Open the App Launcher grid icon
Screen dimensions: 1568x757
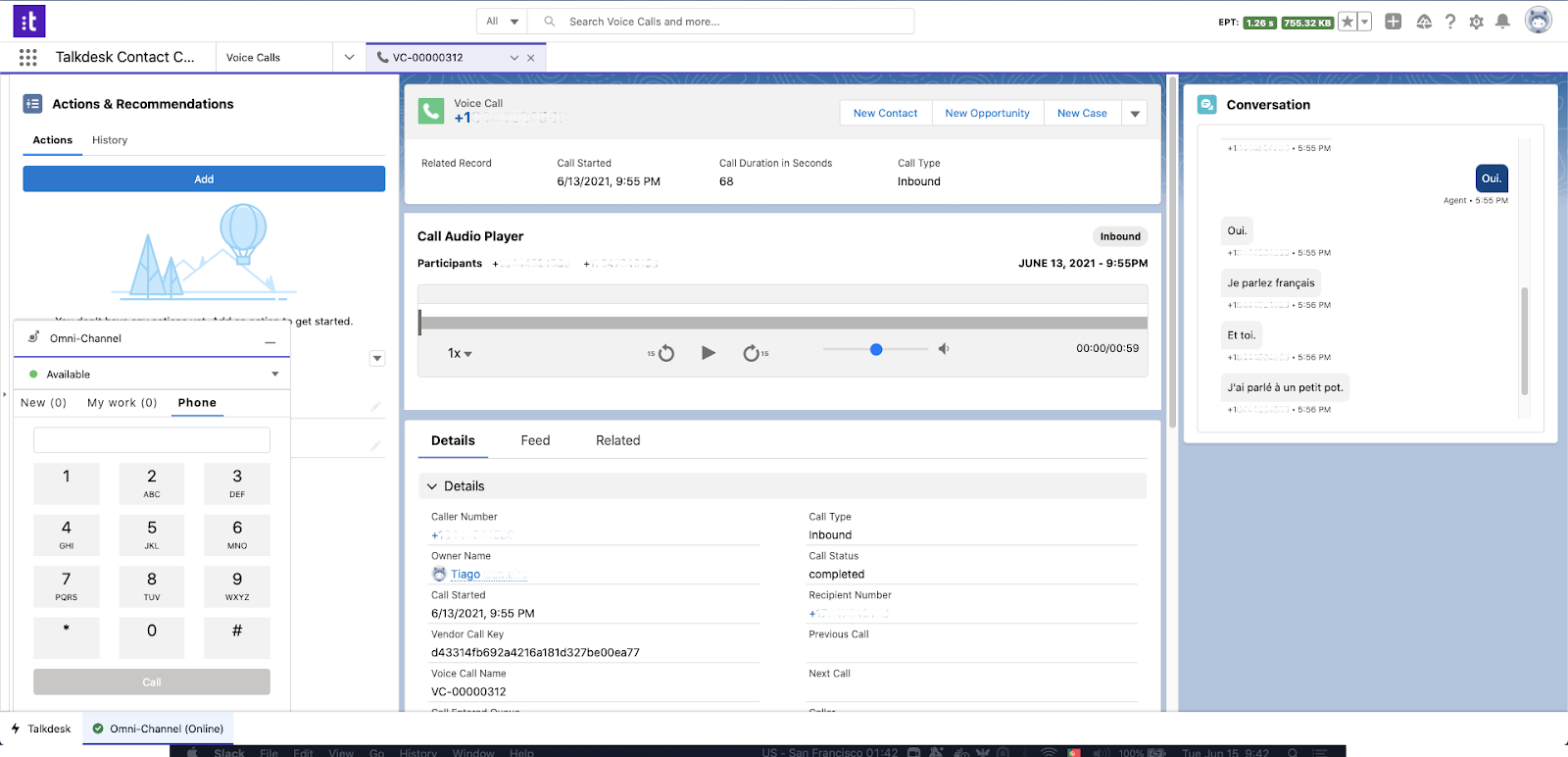tap(28, 58)
